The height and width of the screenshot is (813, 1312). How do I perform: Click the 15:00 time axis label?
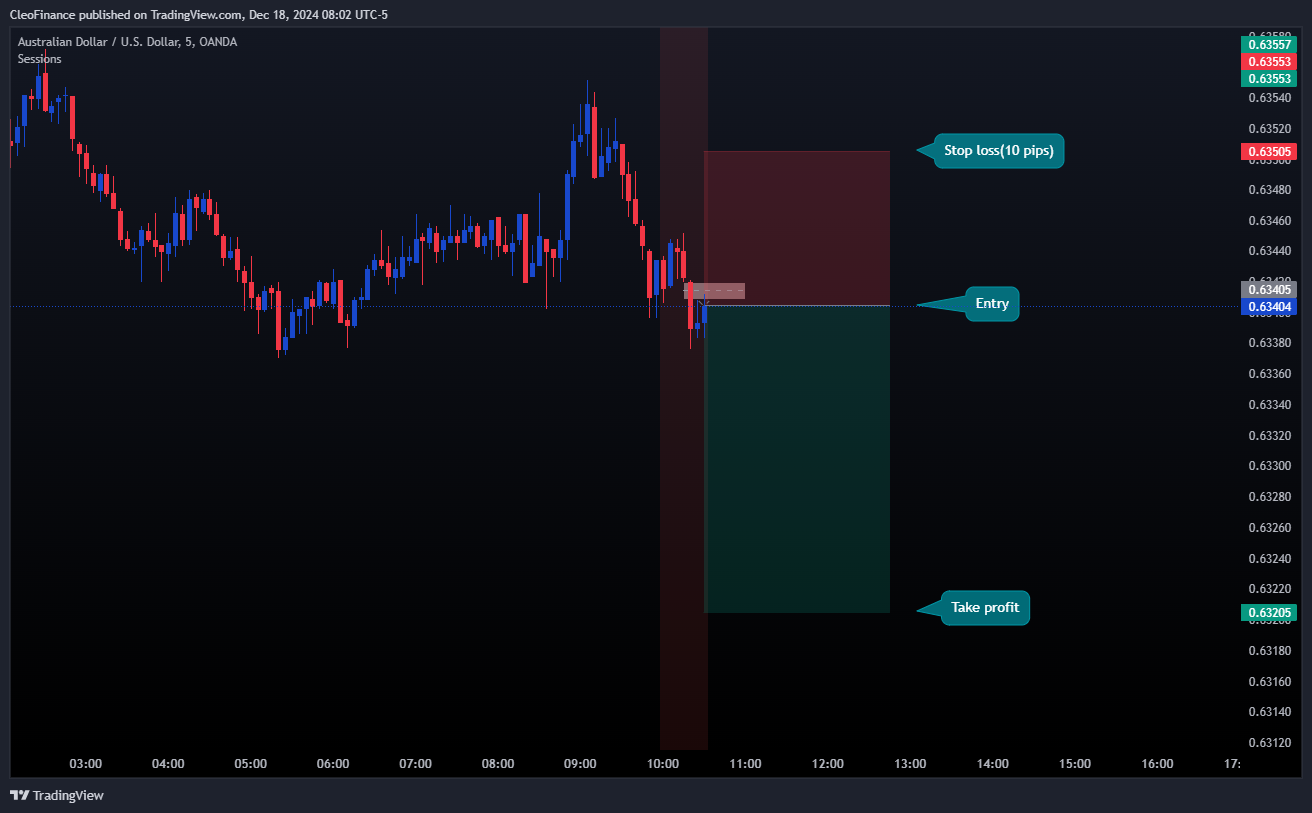[1075, 764]
